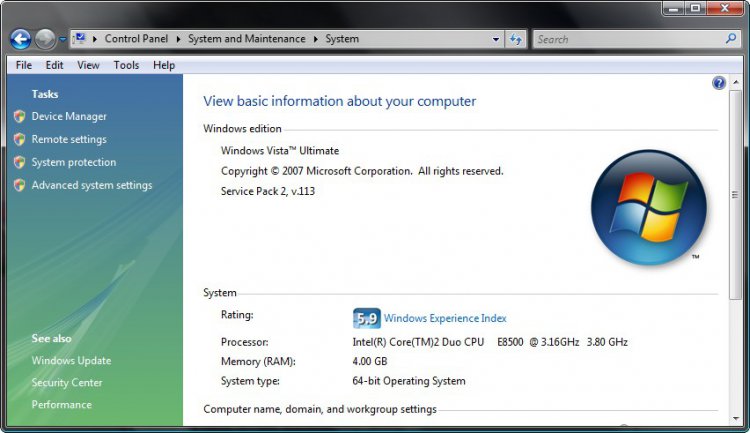Click the '64-bit Operating System' value

tap(409, 381)
